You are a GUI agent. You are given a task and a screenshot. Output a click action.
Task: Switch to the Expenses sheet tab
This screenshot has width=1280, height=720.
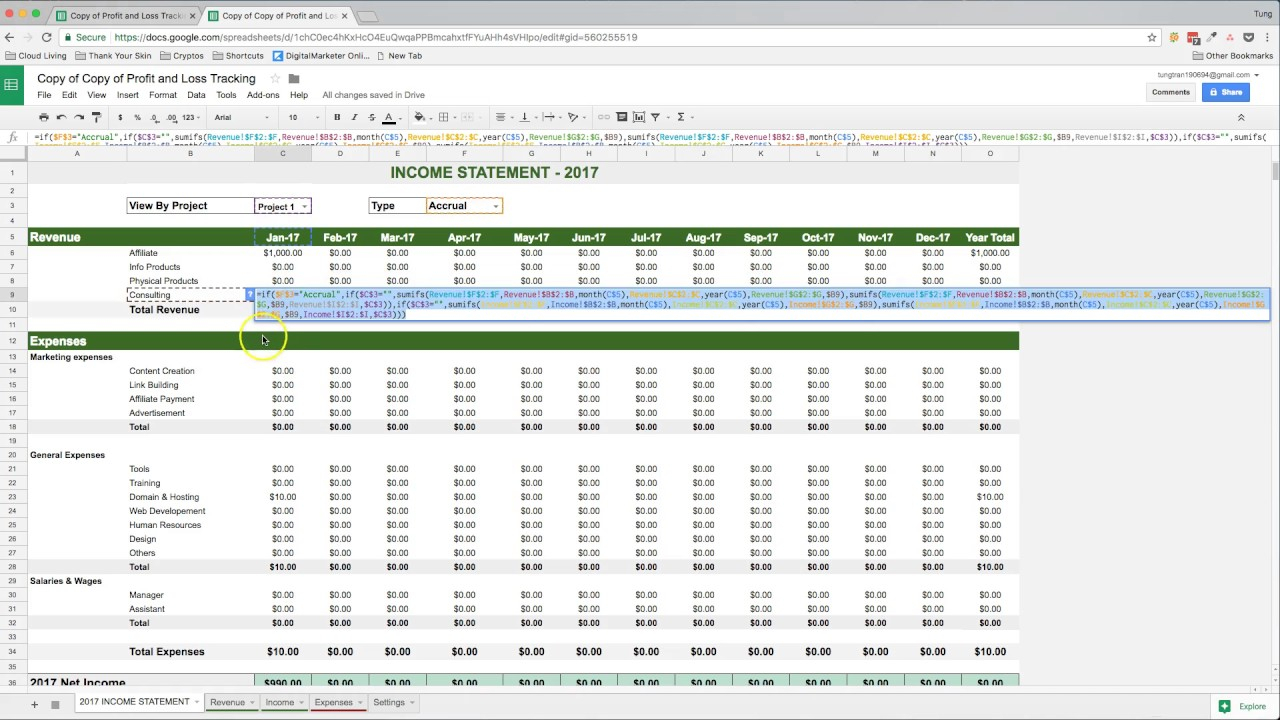tap(333, 702)
